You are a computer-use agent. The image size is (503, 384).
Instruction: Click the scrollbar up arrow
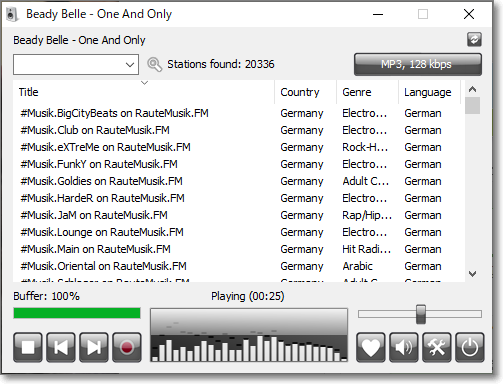click(472, 89)
